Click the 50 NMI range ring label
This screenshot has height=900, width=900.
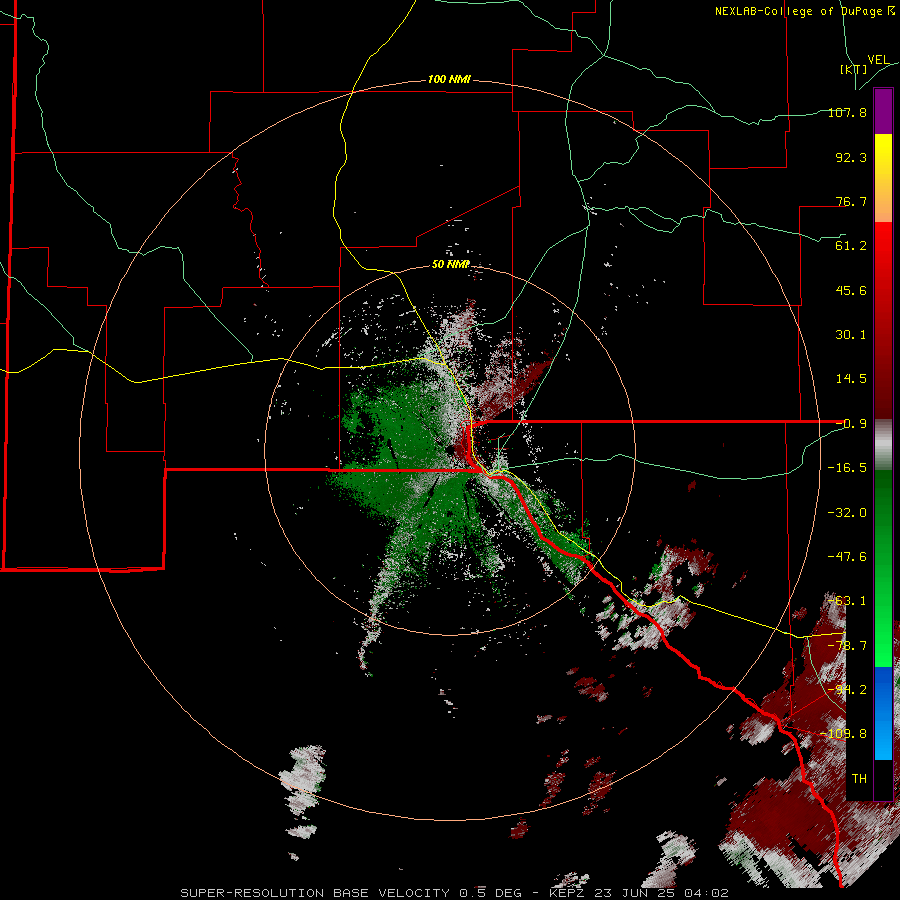tap(451, 264)
